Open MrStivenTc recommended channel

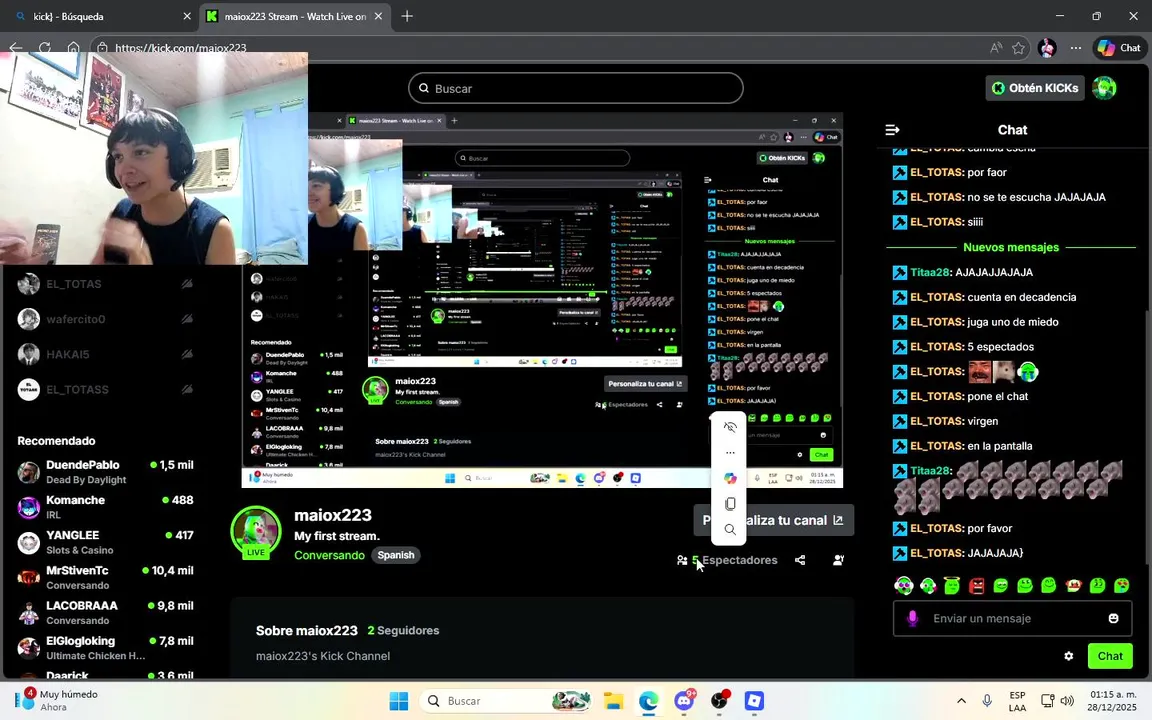[x=105, y=577]
